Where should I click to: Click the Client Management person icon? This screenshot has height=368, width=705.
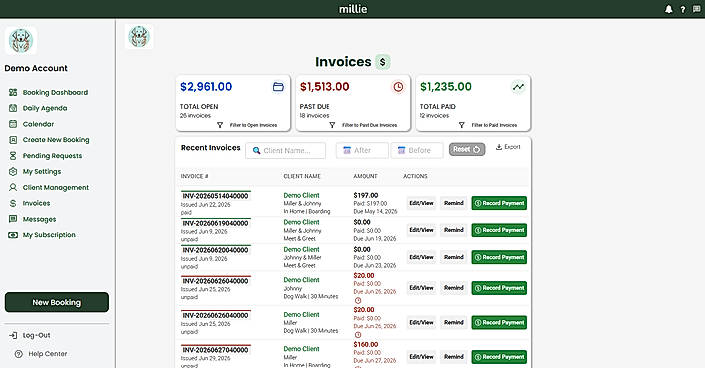click(x=13, y=187)
